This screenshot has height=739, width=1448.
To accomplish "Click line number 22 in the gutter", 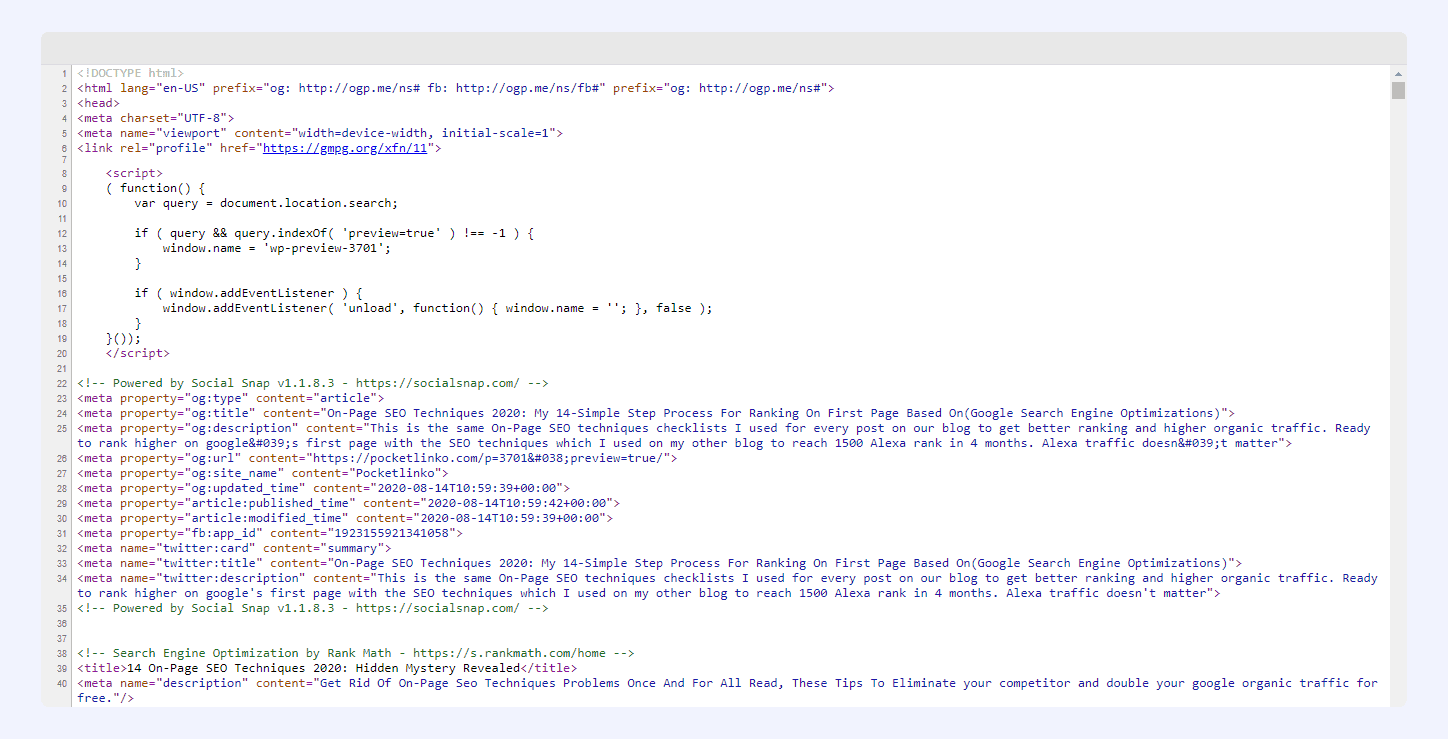I will 62,383.
